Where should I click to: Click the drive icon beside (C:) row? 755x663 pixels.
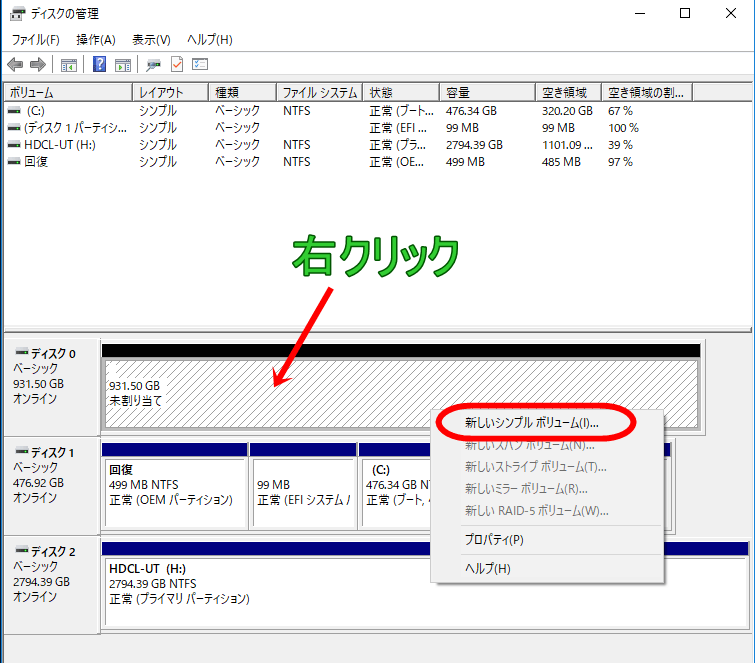click(14, 111)
